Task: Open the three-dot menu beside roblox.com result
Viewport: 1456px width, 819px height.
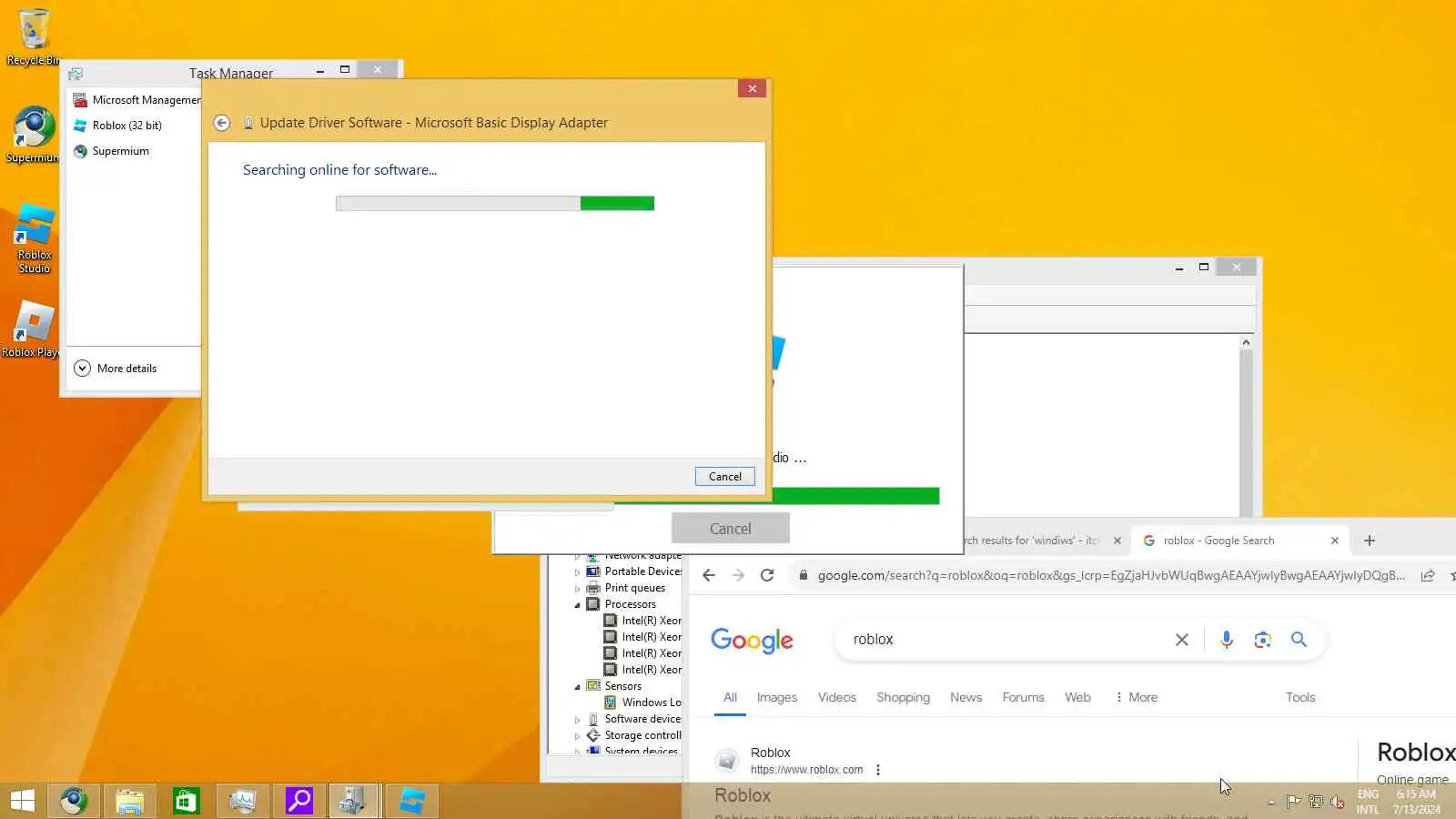Action: (x=878, y=770)
